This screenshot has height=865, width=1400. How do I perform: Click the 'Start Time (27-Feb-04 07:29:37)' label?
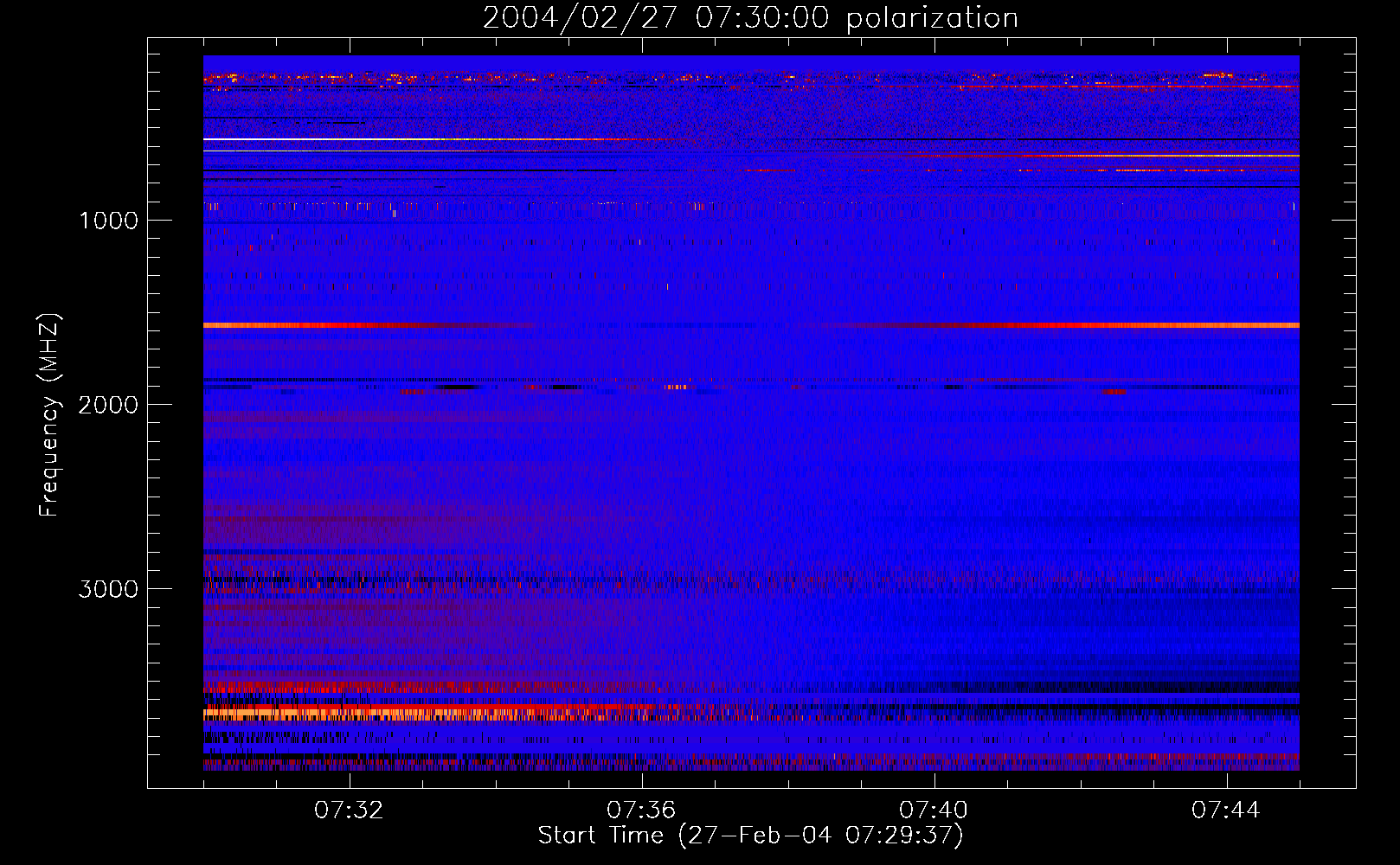(750, 836)
